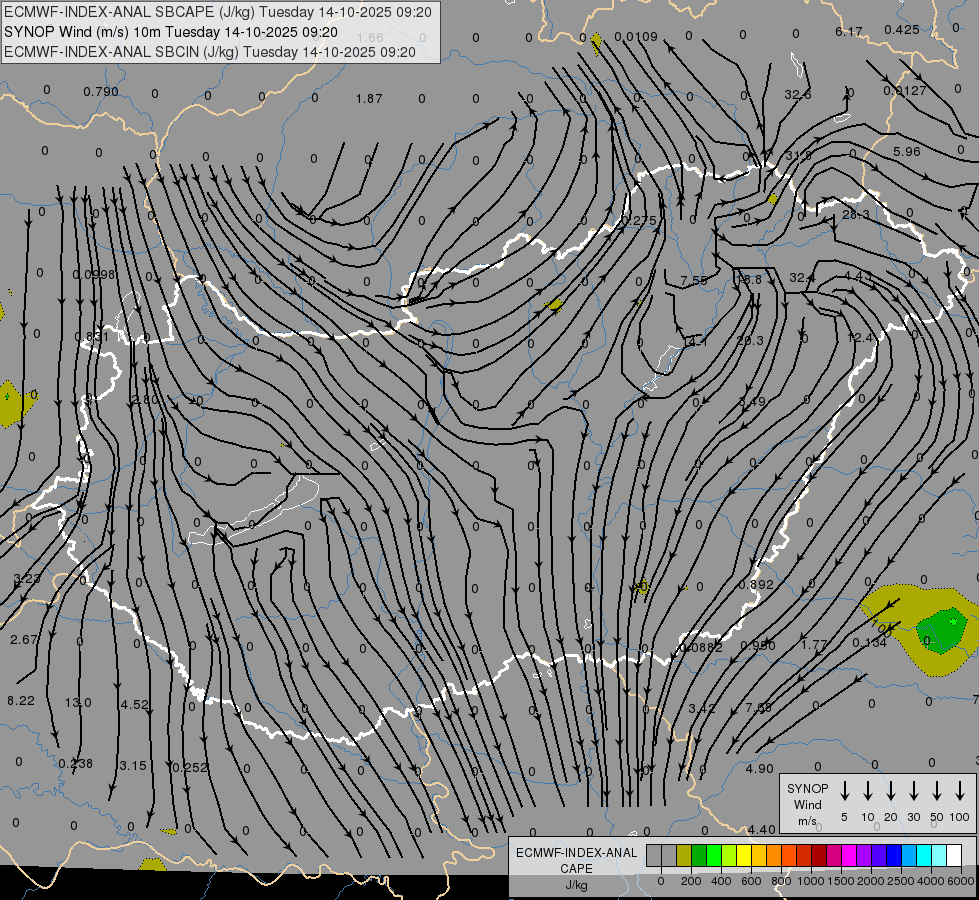Image resolution: width=979 pixels, height=900 pixels.
Task: Select the 50 m/s wind legend arrow
Action: click(x=937, y=791)
